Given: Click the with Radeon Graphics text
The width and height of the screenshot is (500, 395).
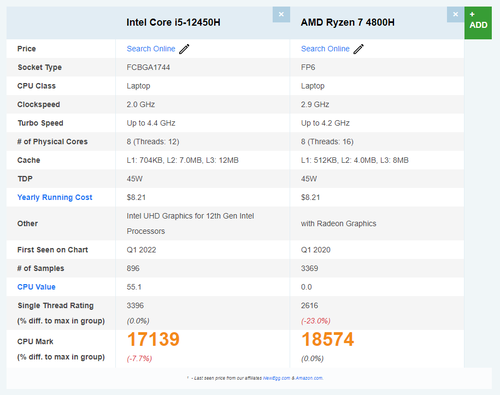Looking at the screenshot, I should click(x=339, y=224).
